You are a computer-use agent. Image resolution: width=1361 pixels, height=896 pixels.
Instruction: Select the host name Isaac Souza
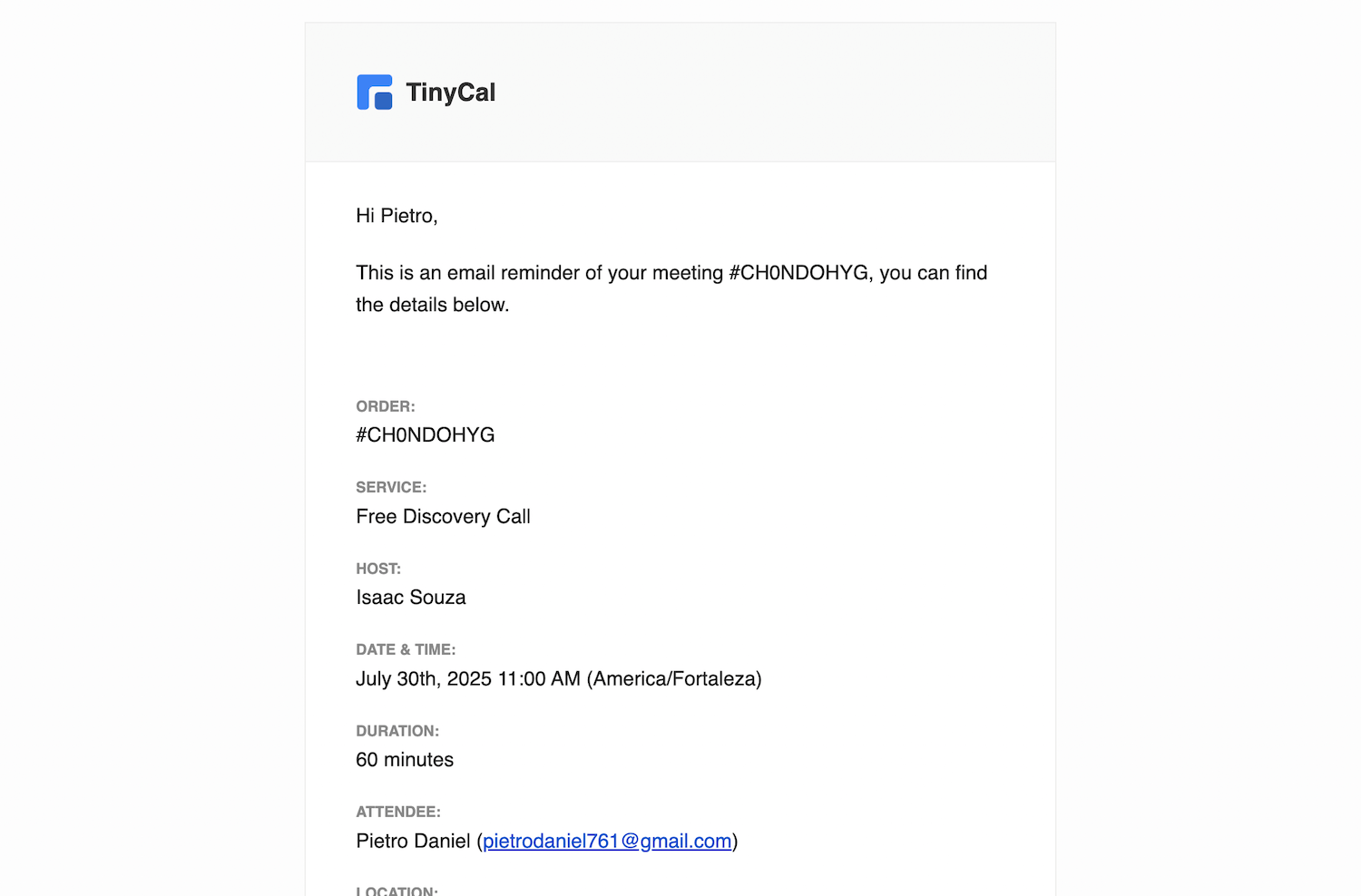411,598
